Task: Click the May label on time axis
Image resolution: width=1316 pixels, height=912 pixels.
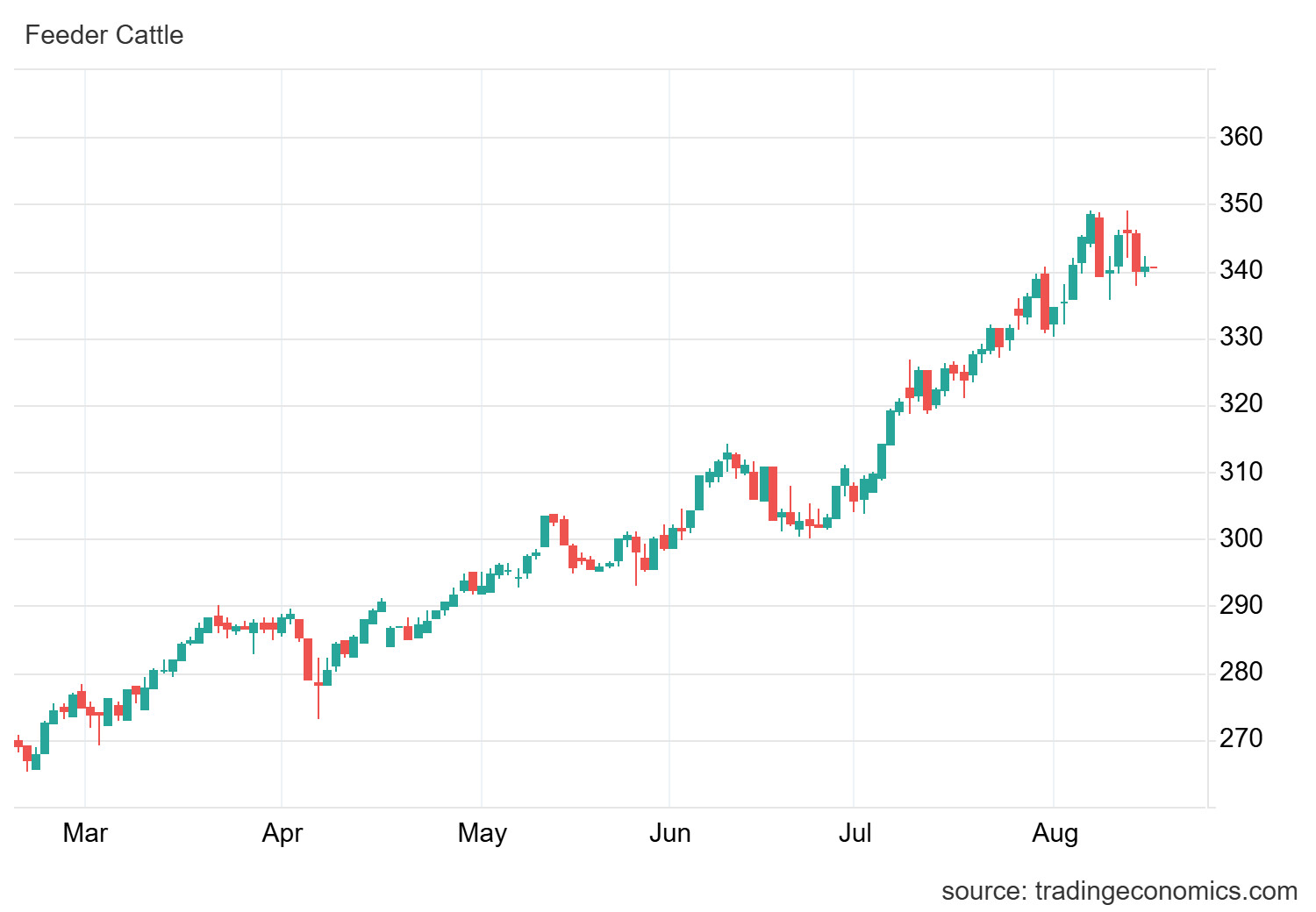Action: point(482,832)
